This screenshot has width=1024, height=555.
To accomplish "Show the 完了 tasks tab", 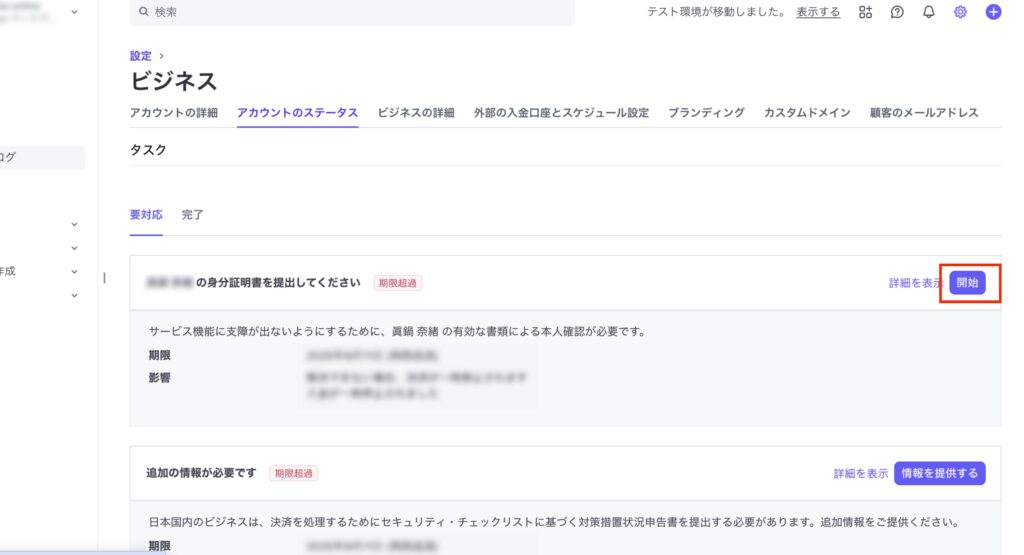I will click(192, 215).
